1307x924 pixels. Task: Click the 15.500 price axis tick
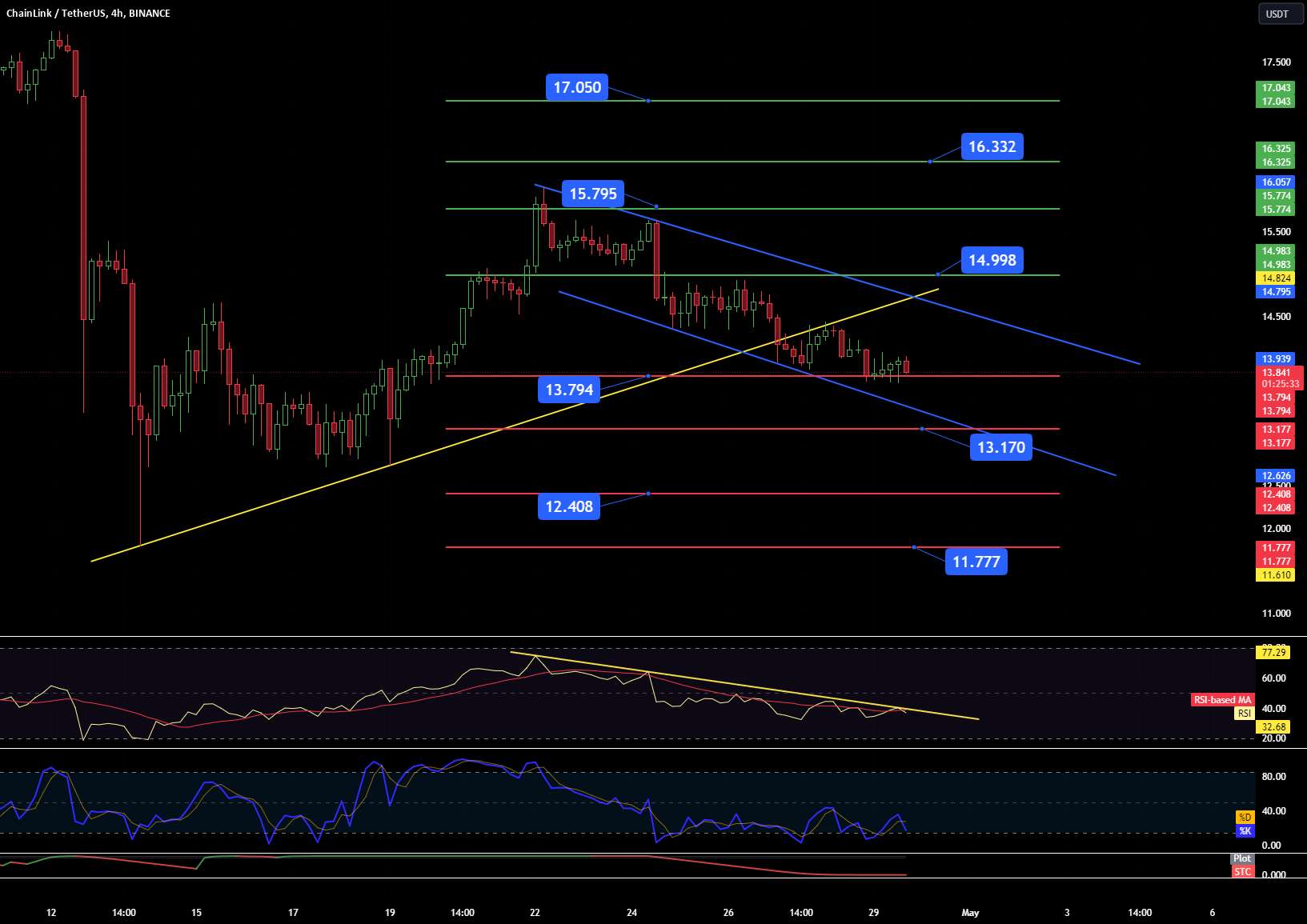(x=1276, y=232)
